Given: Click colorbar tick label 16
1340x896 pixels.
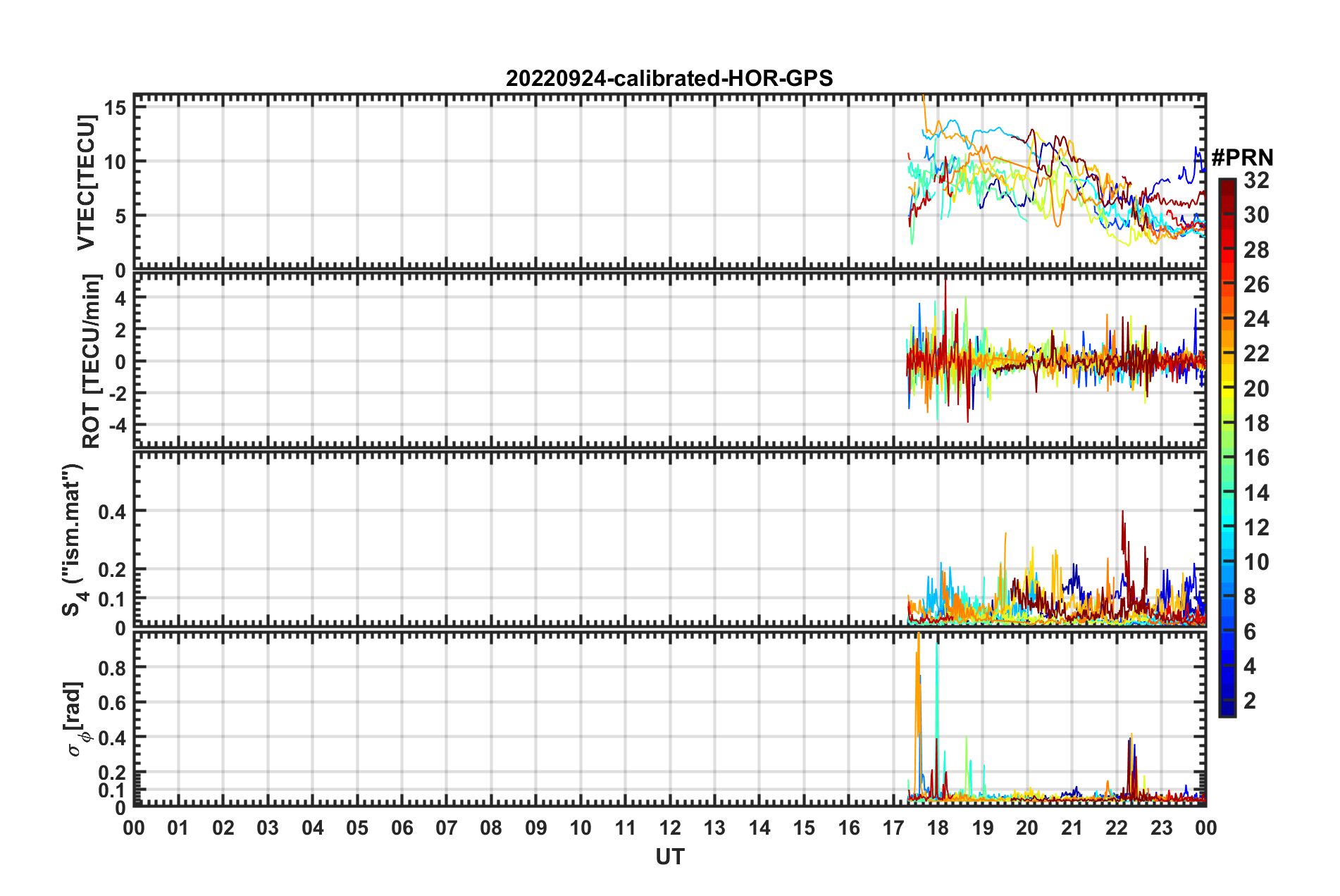Looking at the screenshot, I should pyautogui.click(x=1256, y=459).
